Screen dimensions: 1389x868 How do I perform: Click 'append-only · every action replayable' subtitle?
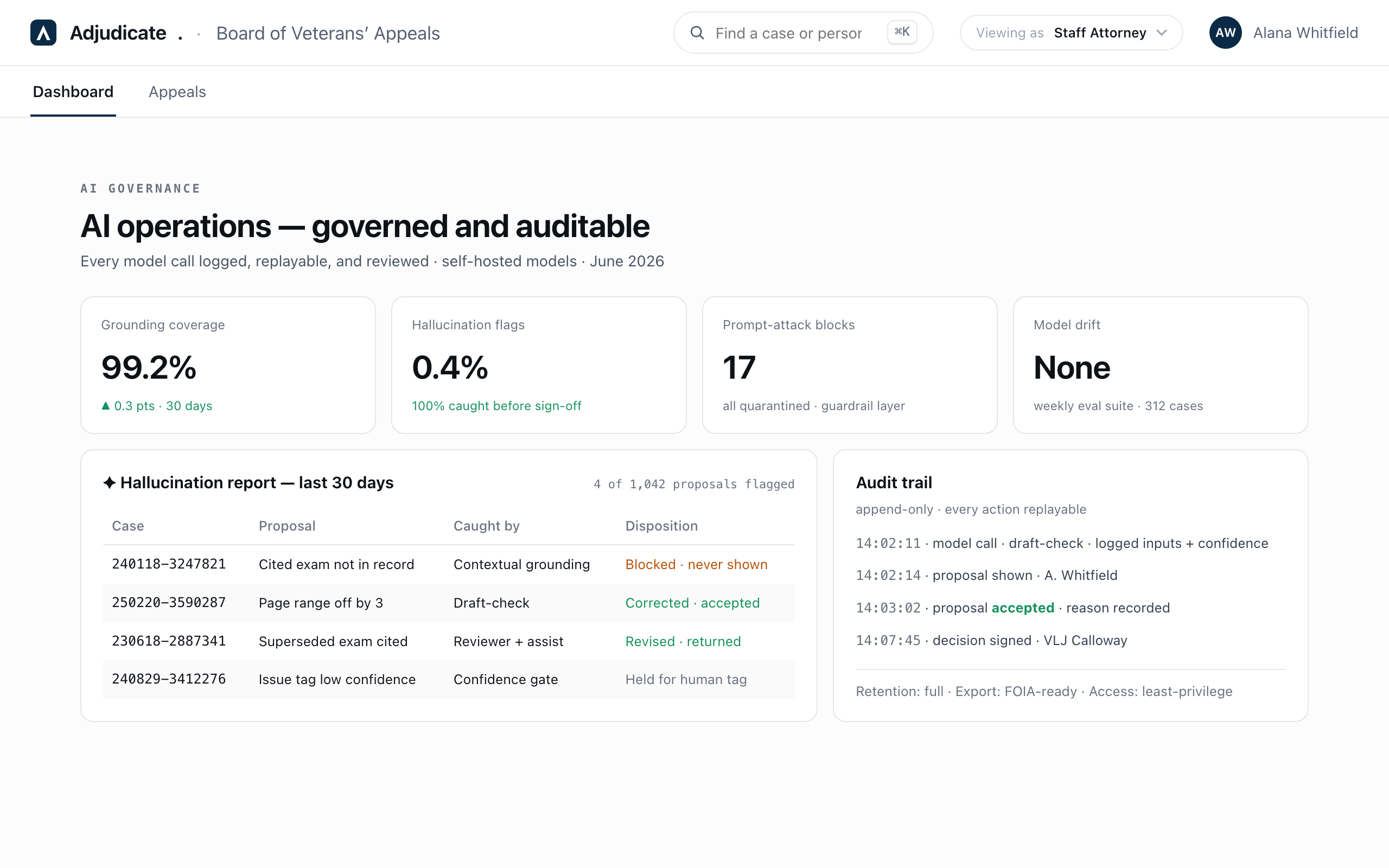click(x=971, y=509)
